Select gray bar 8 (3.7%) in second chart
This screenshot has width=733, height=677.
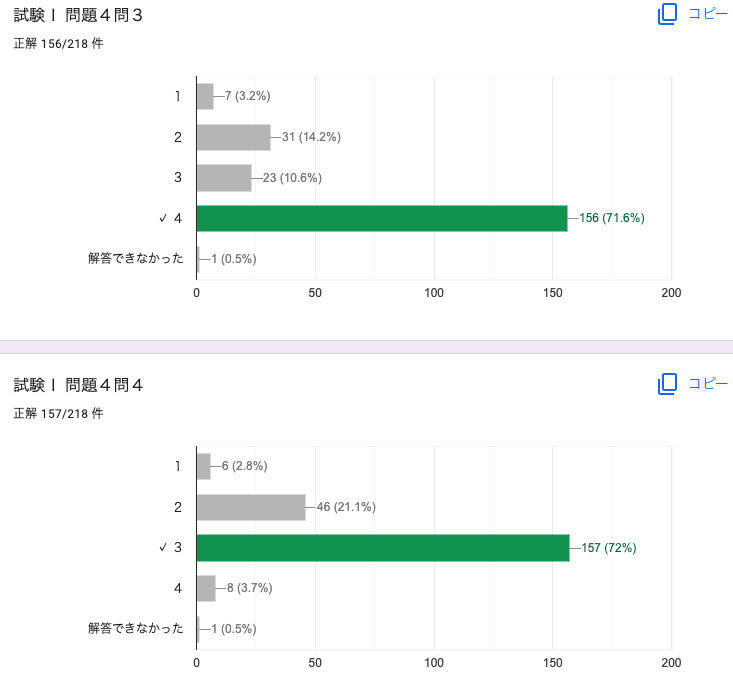(206, 588)
